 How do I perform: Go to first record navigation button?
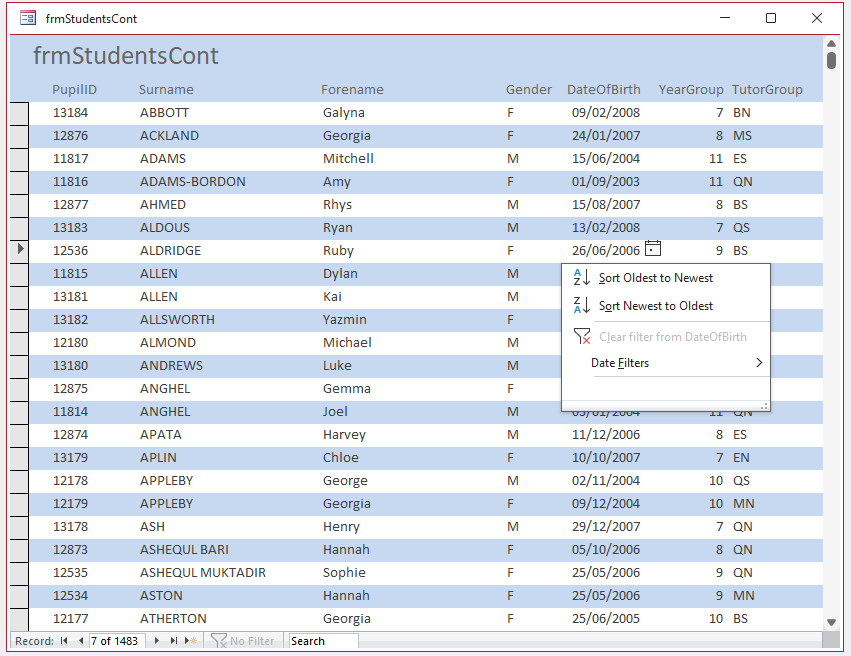[x=64, y=641]
